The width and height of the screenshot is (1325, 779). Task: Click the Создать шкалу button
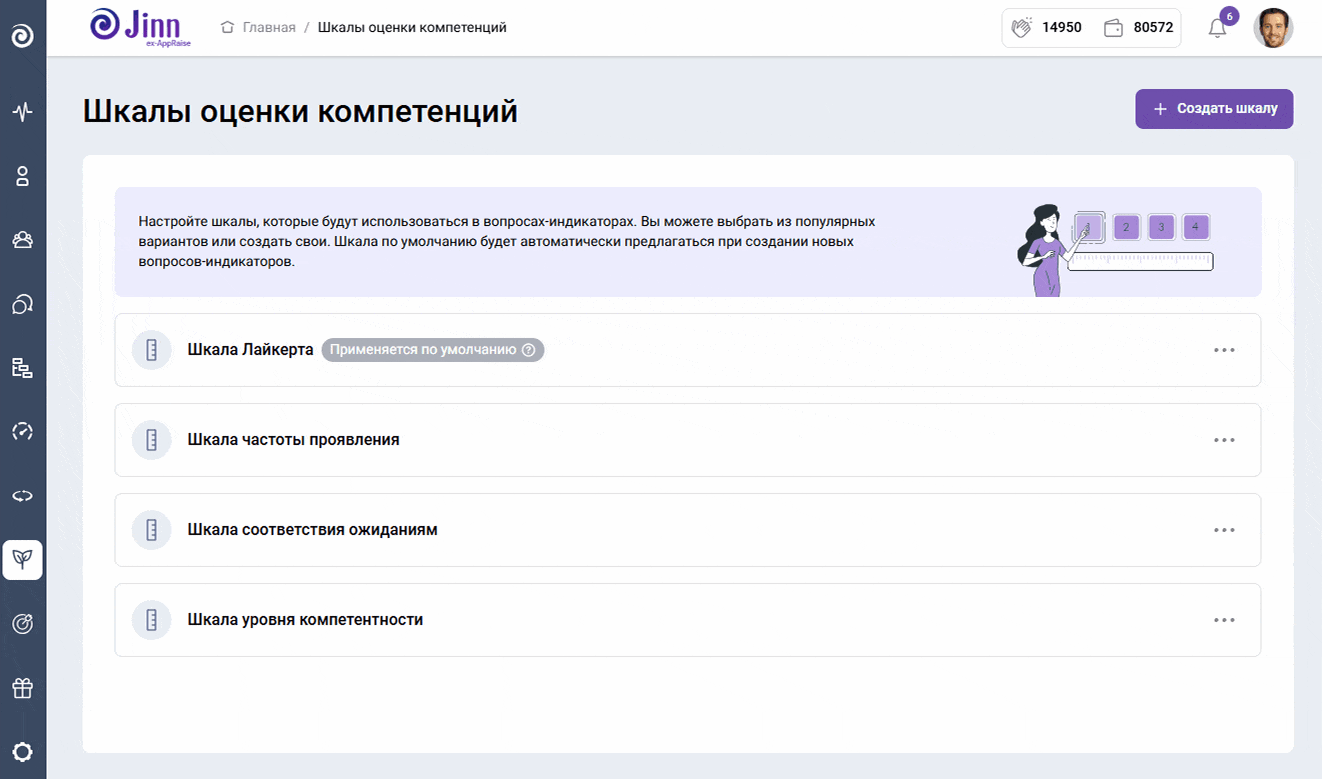pos(1214,109)
